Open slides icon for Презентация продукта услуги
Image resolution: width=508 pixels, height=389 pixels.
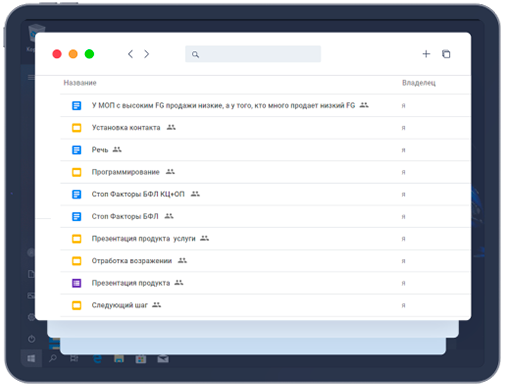tap(77, 239)
